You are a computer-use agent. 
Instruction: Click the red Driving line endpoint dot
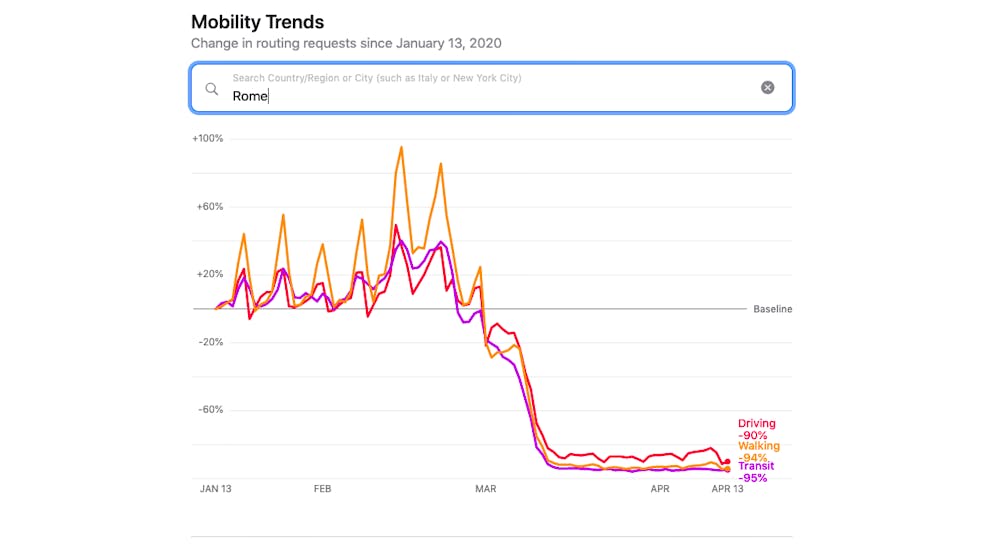727,462
